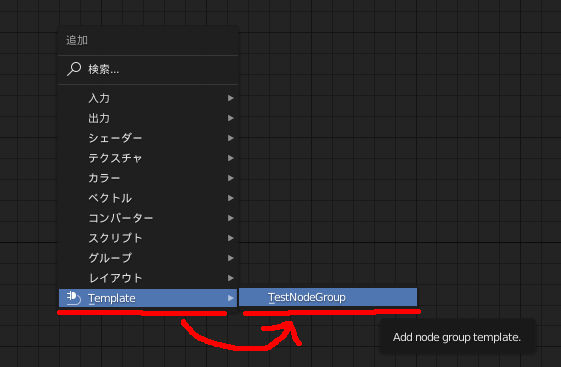Screen dimensions: 561x367
Task: Click the 追加 menu title
Action: click(x=77, y=40)
